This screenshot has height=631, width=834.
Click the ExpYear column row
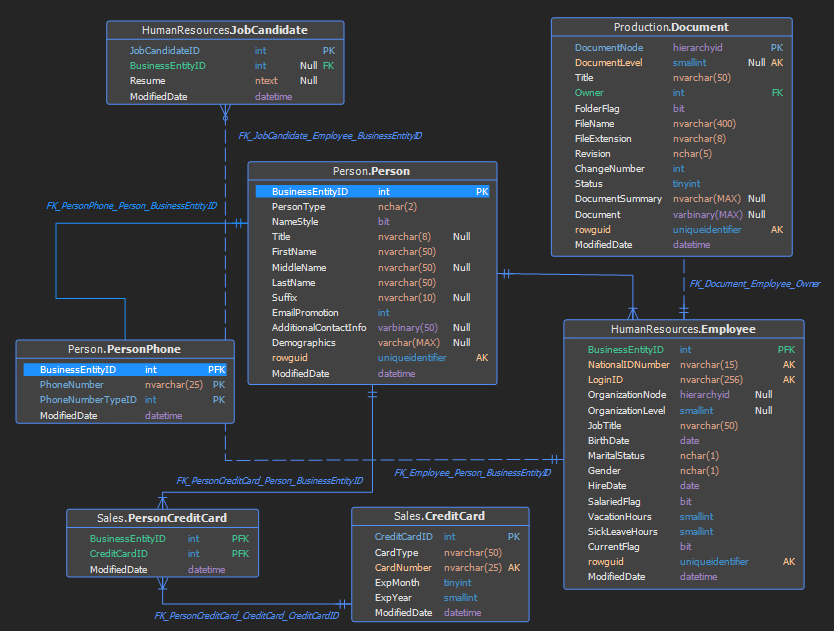click(440, 597)
